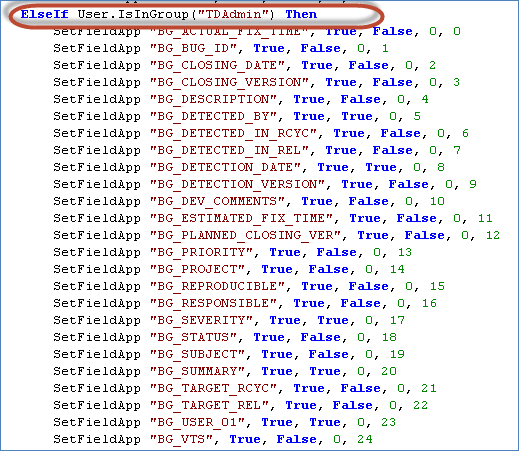Click the ElseIf keyword in highlighted line

pyautogui.click(x=44, y=14)
